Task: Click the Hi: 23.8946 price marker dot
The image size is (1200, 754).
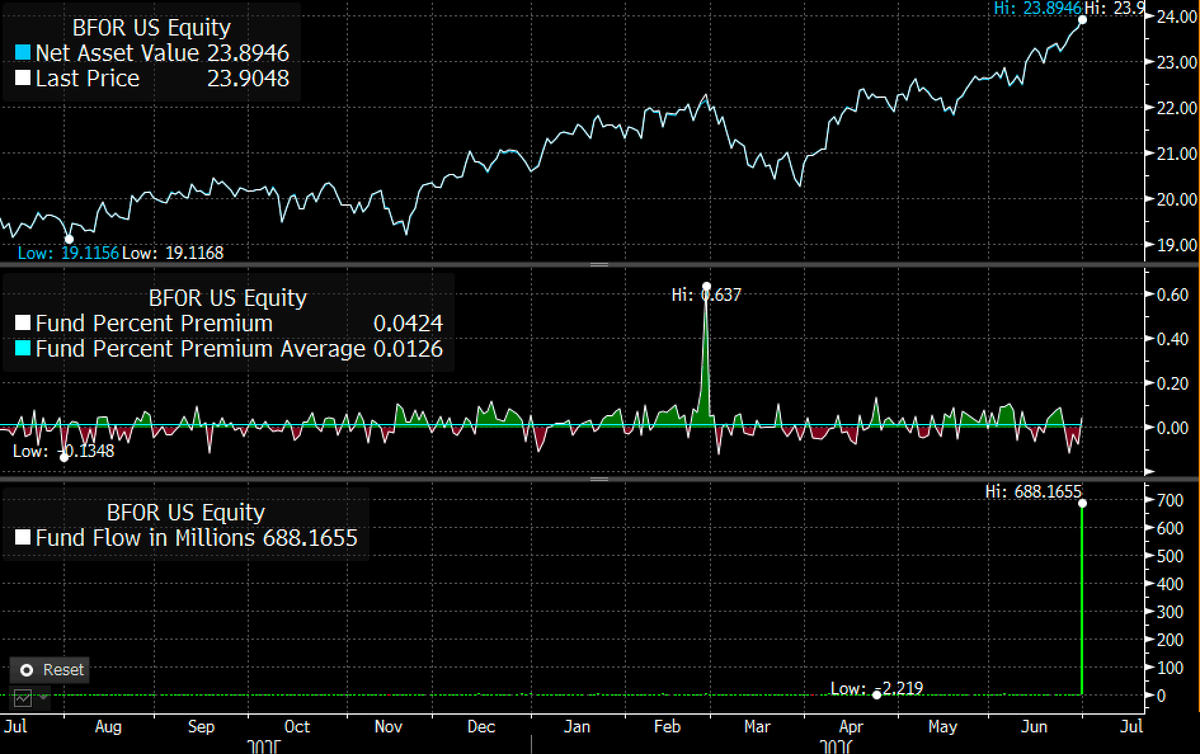Action: coord(1083,19)
